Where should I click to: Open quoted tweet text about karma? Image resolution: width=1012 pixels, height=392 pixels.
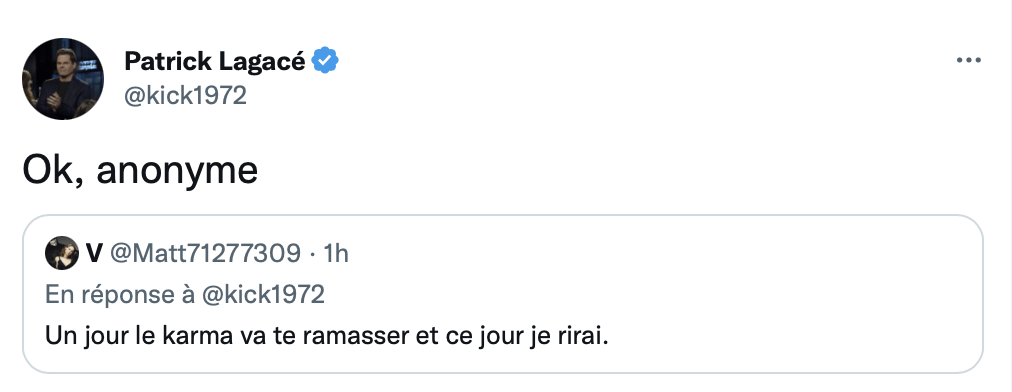tap(327, 336)
